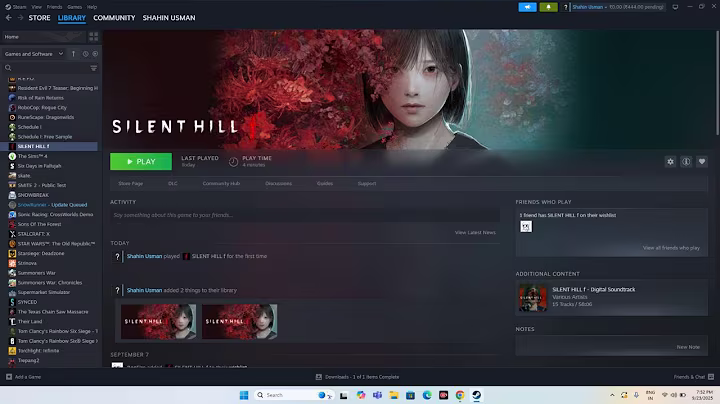
Task: Switch to Big Picture mode icon
Action: pos(675,7)
